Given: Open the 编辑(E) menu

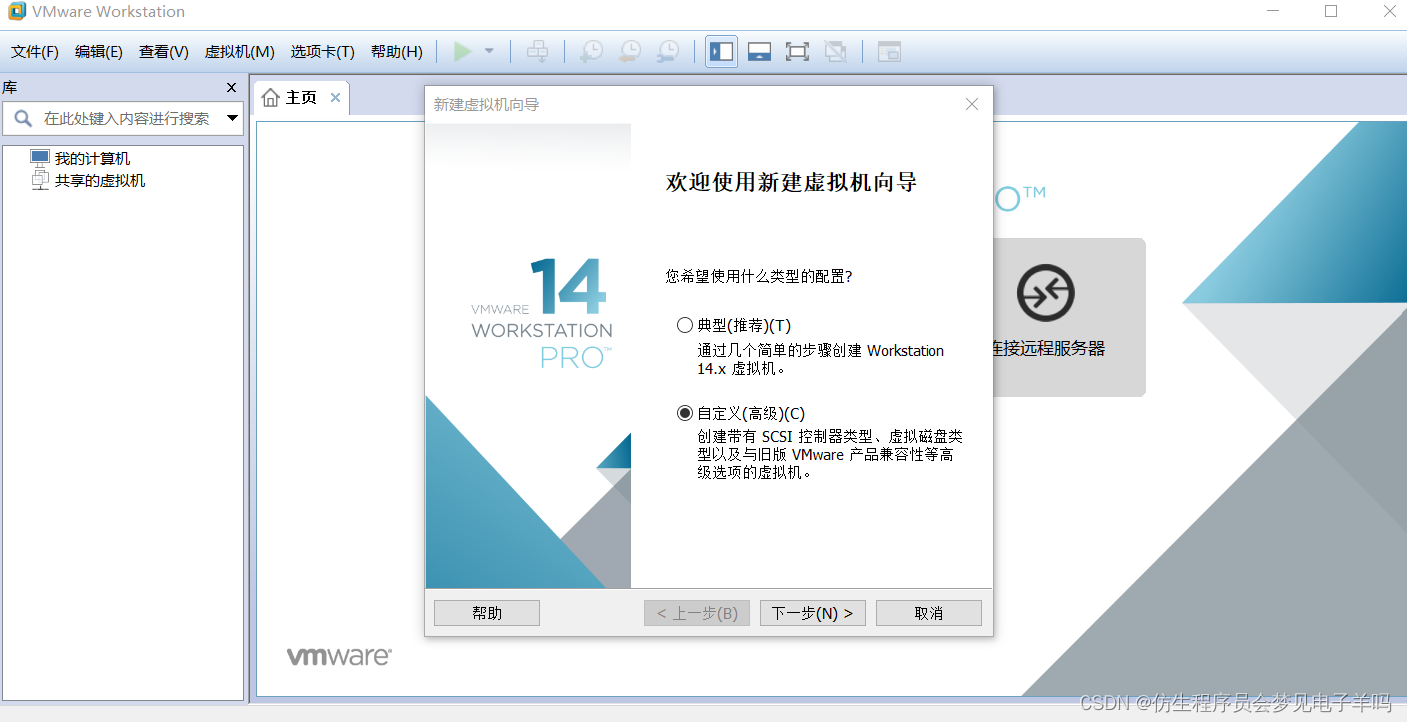Looking at the screenshot, I should [x=99, y=51].
